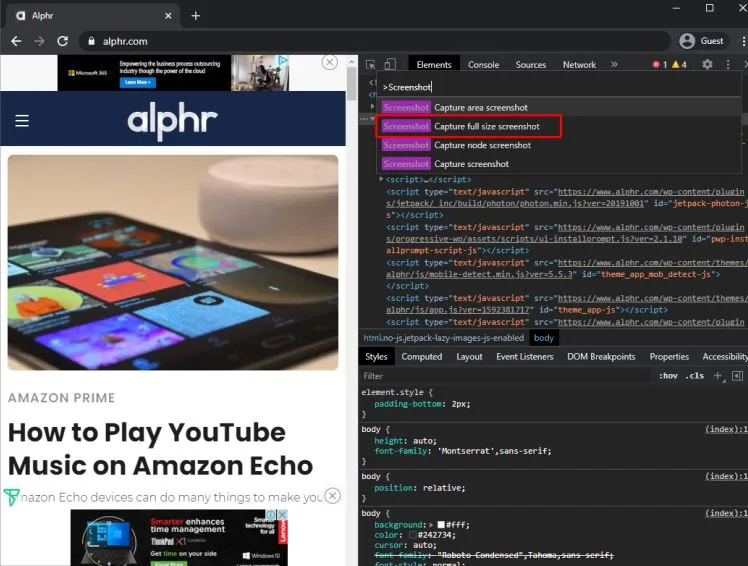
Task: Open the #242734 color swatch
Action: tap(413, 535)
